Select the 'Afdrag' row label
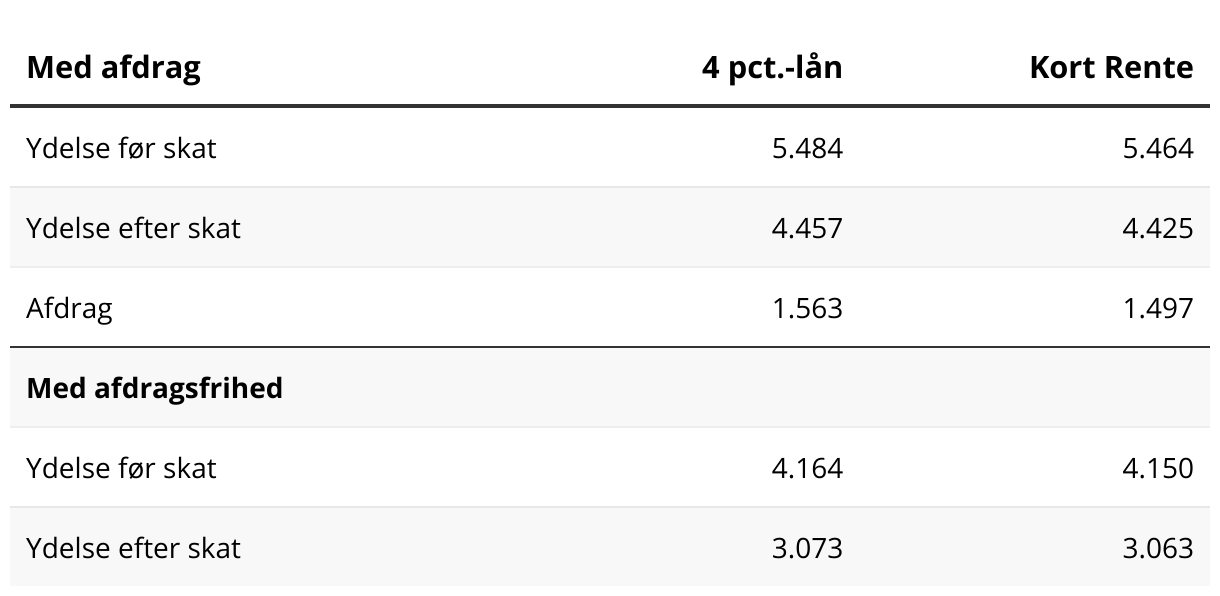Viewport: 1220px width, 596px height. (x=69, y=308)
